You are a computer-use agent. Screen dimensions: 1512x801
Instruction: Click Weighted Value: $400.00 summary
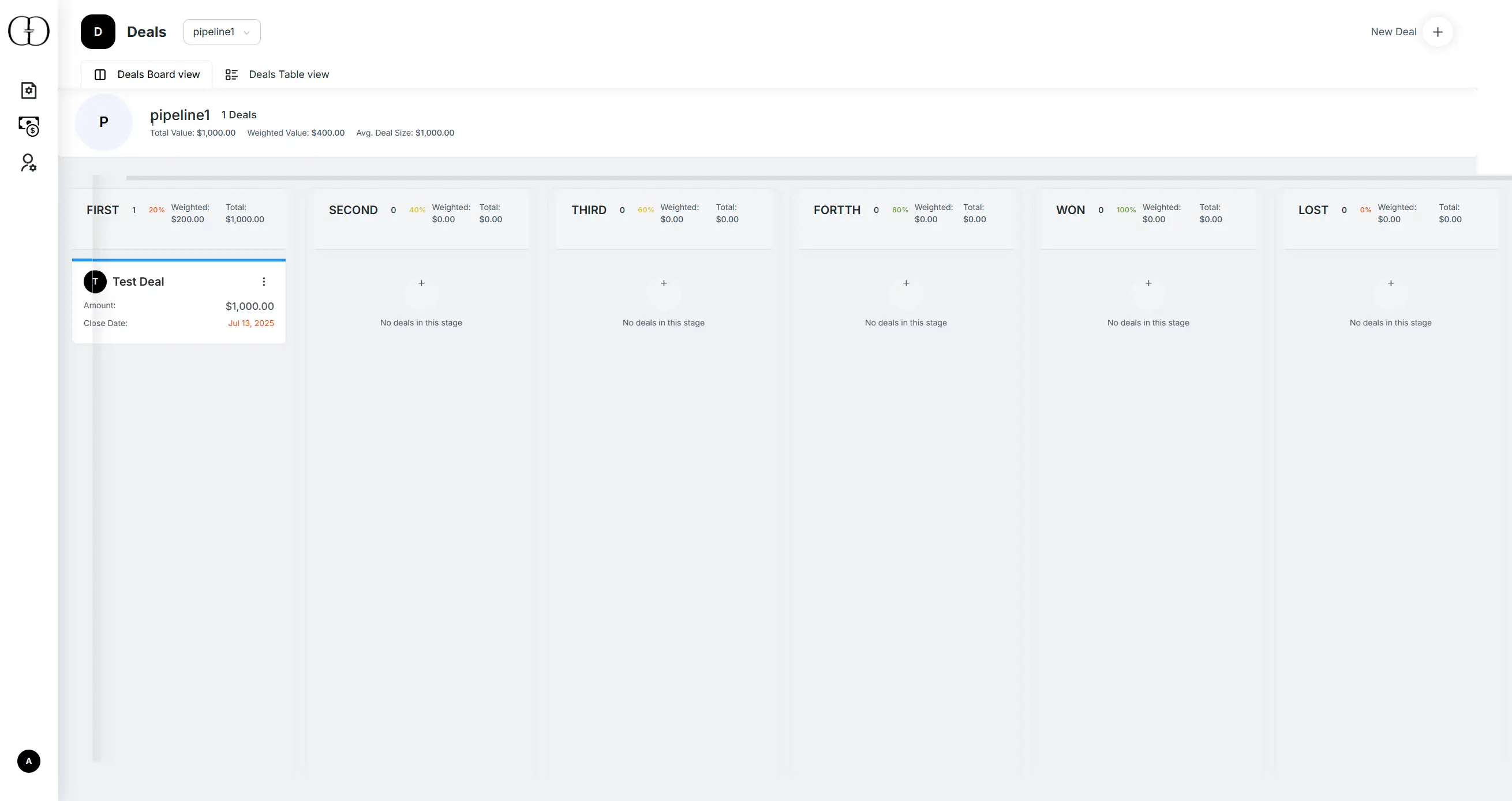point(296,133)
